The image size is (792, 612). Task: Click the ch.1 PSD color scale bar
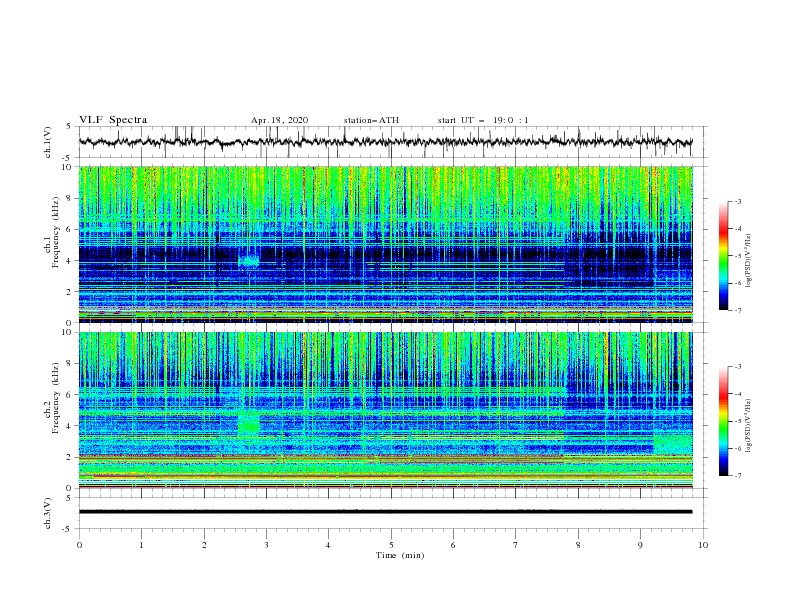[x=723, y=256]
